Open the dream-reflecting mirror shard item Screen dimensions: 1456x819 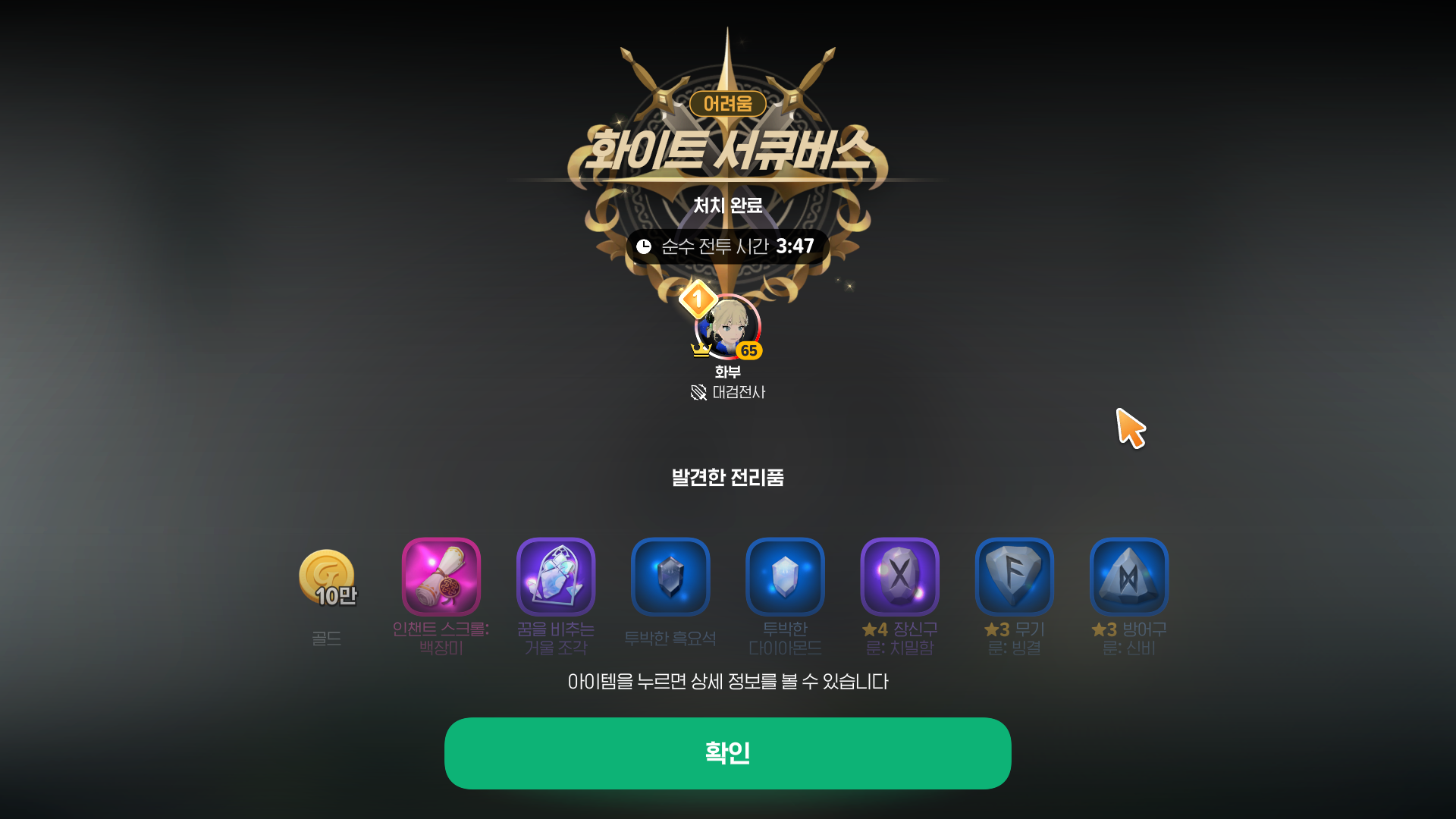[556, 576]
